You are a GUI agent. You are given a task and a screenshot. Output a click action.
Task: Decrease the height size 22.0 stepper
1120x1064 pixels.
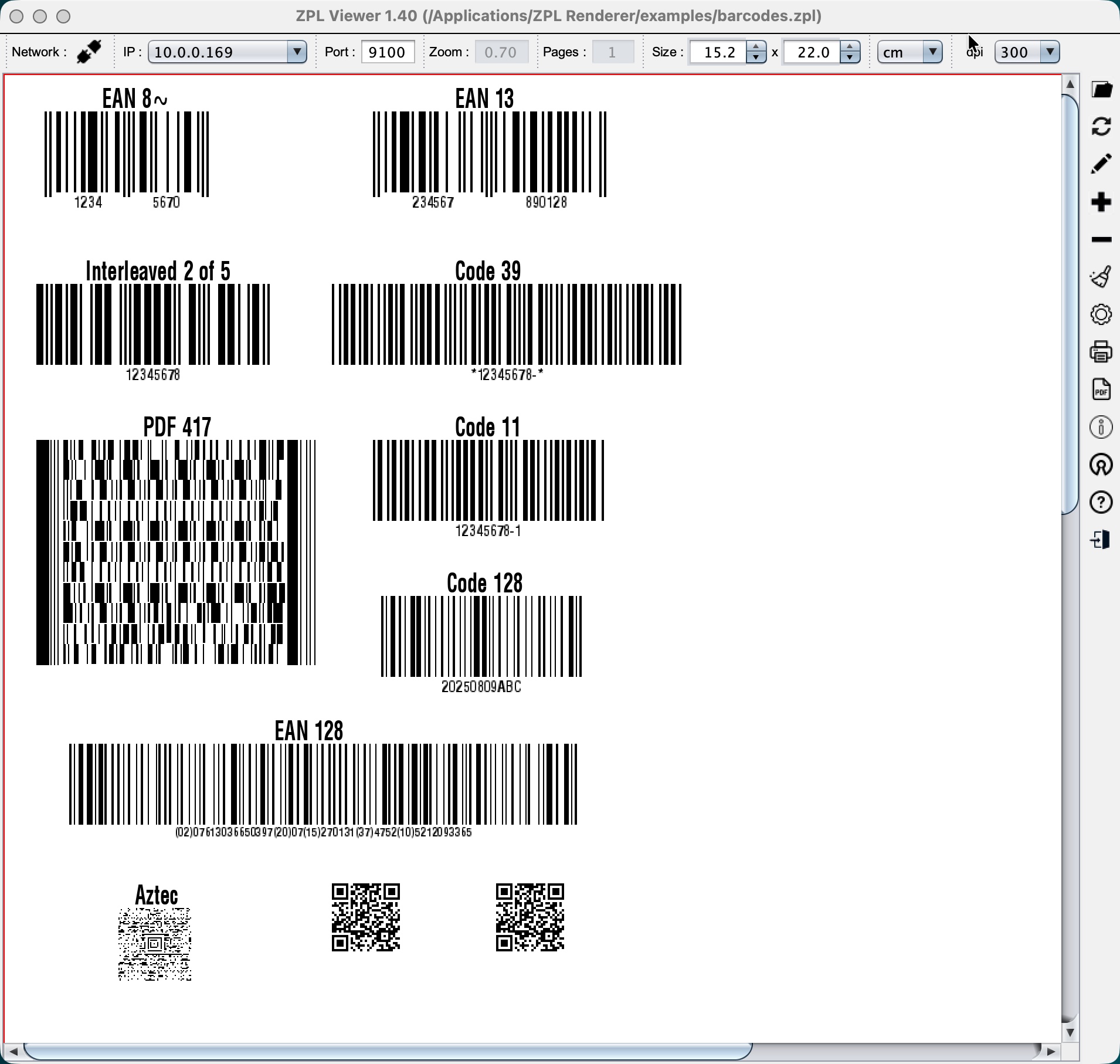pos(850,57)
